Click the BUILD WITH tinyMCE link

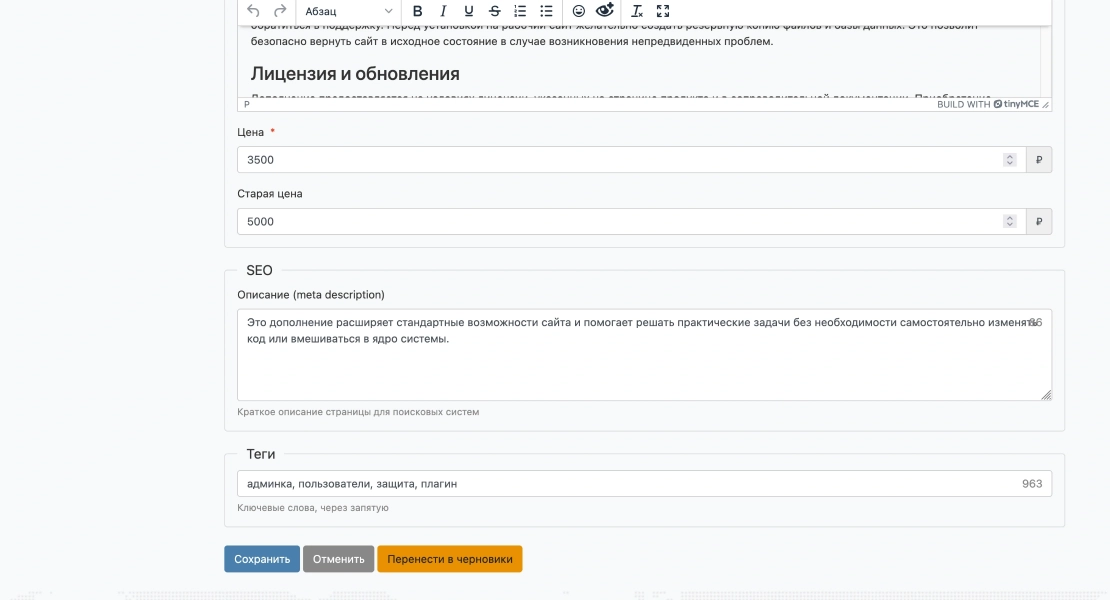click(988, 104)
